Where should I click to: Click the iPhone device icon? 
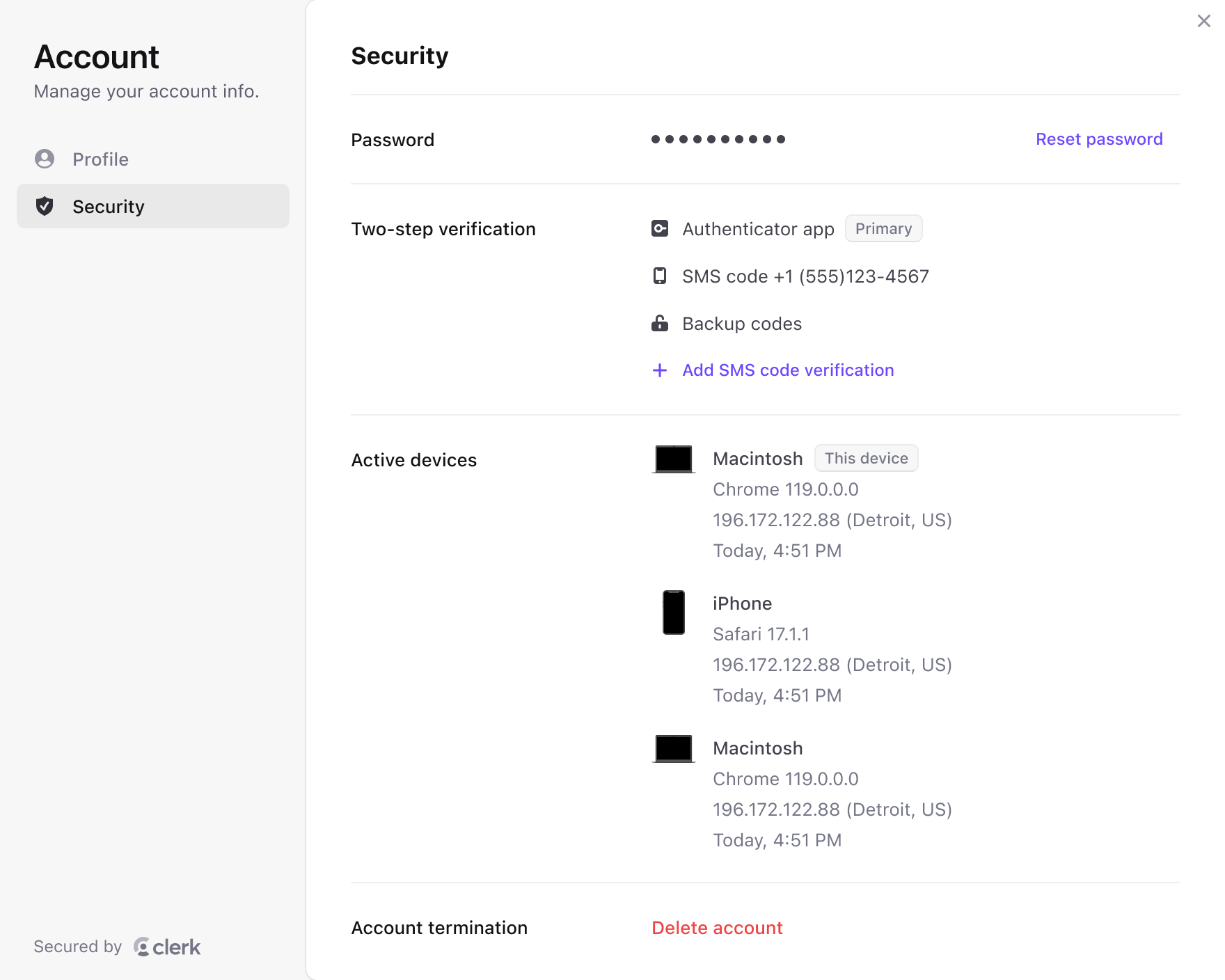(674, 612)
